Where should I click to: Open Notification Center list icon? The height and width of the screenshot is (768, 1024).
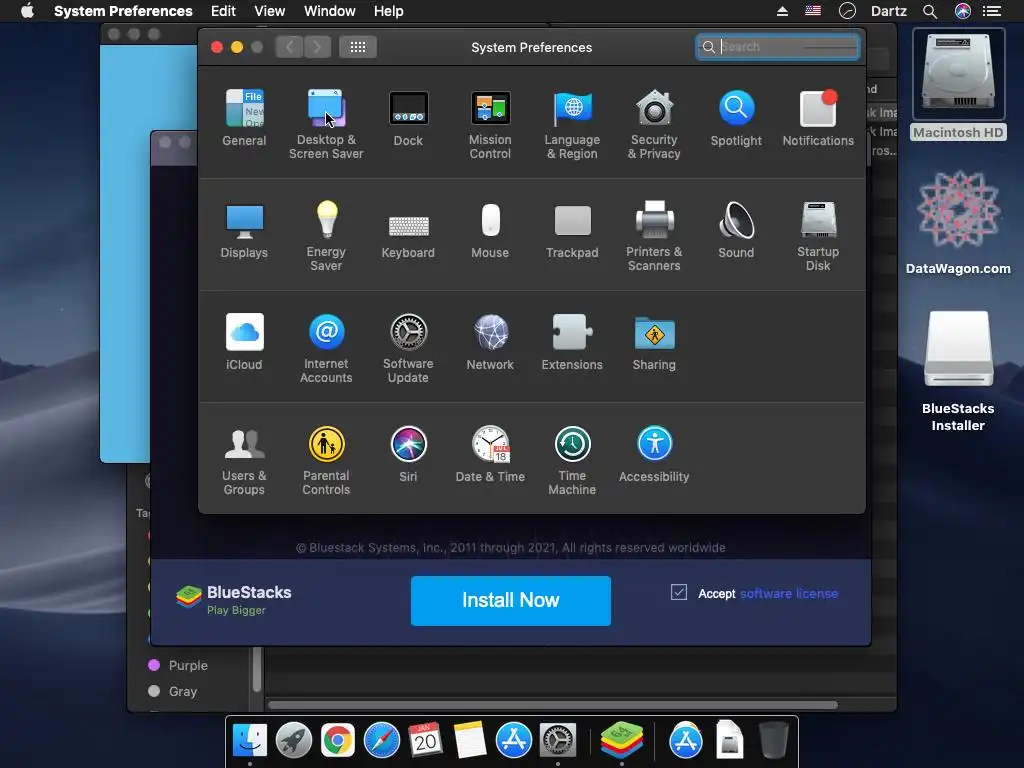pos(992,11)
